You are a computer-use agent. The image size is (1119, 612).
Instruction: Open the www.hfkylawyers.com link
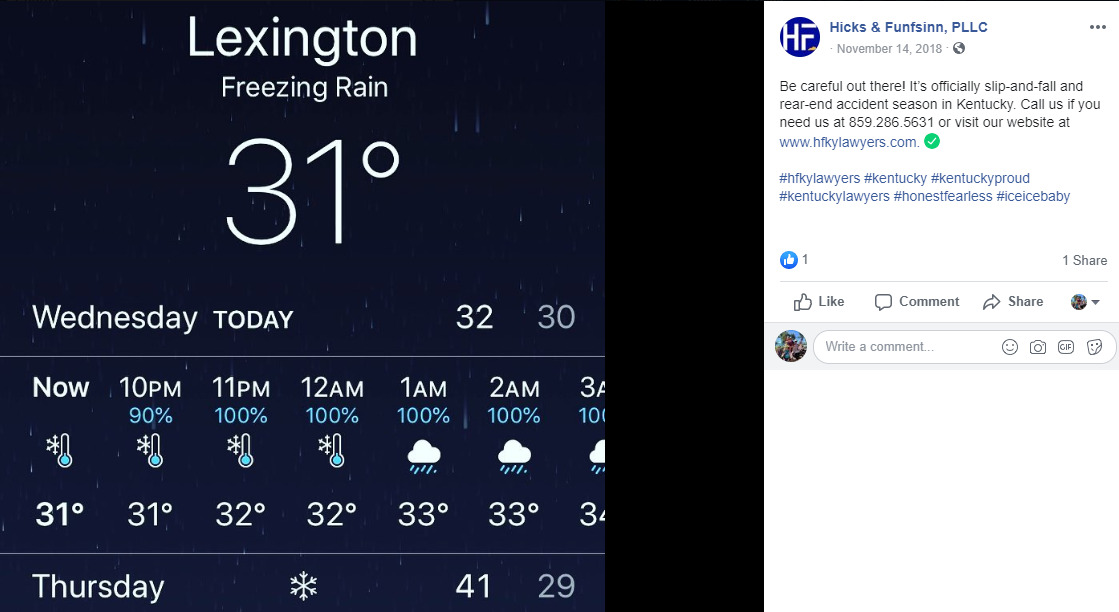pos(848,142)
